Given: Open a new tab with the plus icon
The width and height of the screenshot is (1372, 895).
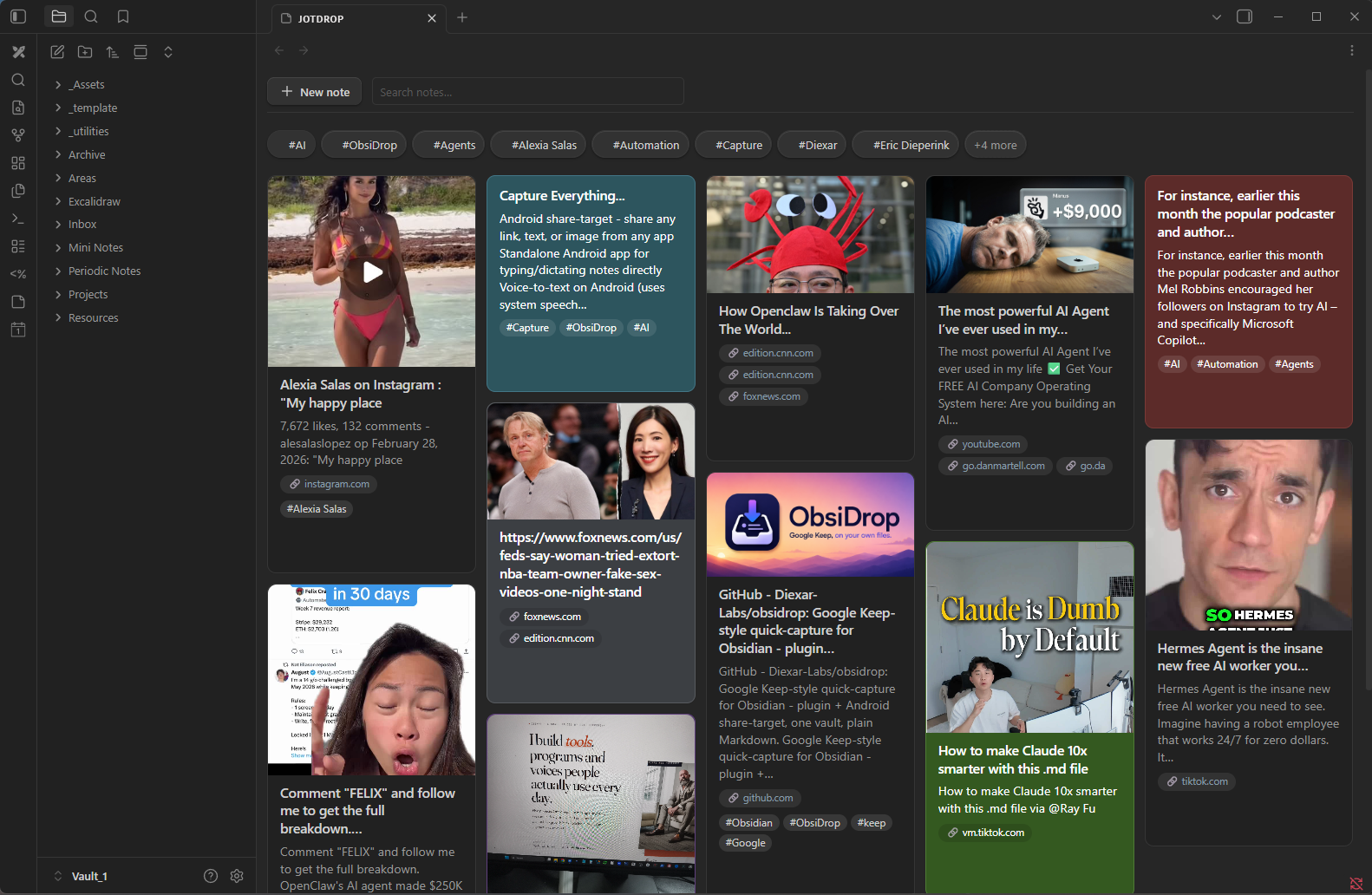Looking at the screenshot, I should click(462, 17).
